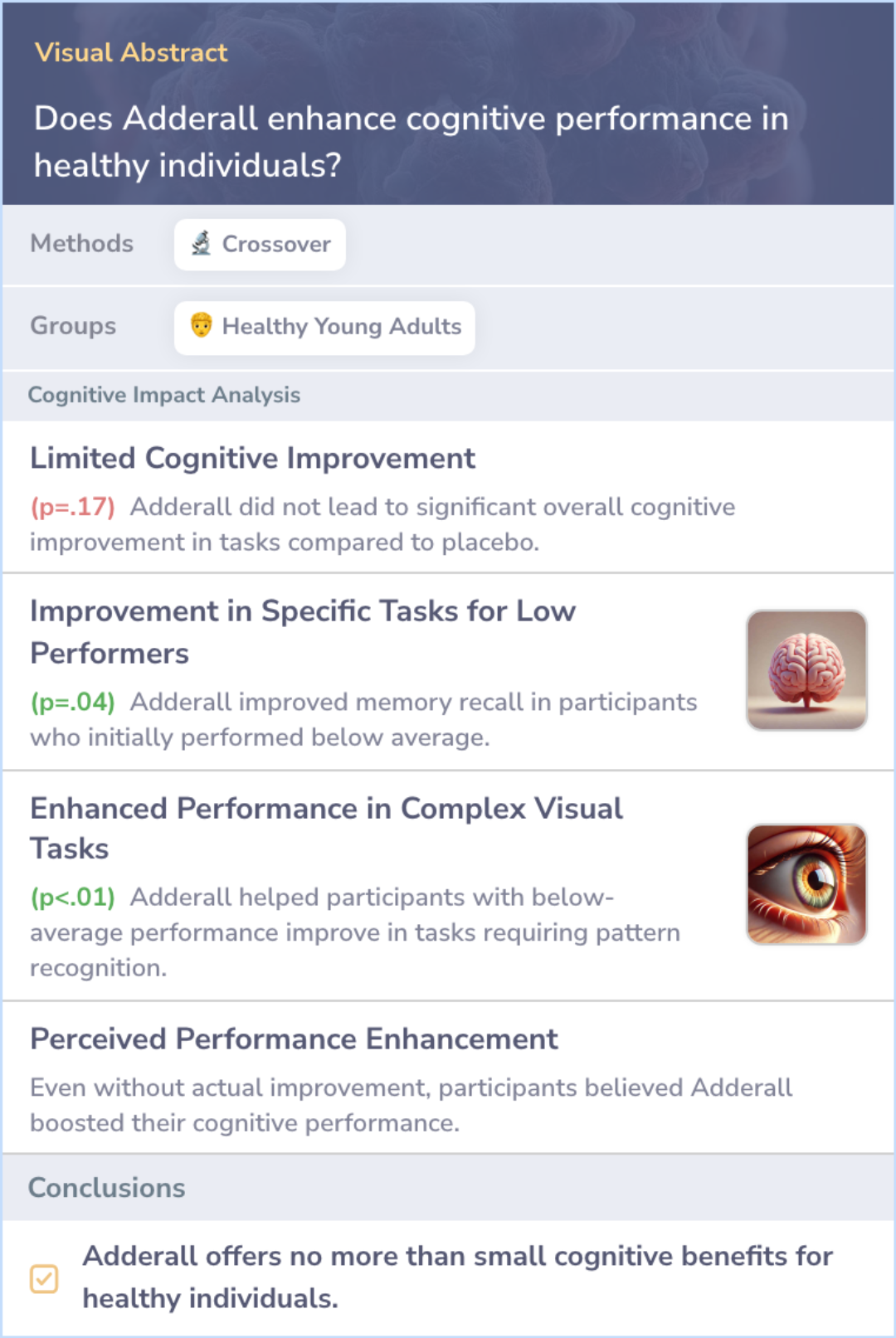Click the Visual Abstract header label
The width and height of the screenshot is (896, 1338).
pos(131,52)
